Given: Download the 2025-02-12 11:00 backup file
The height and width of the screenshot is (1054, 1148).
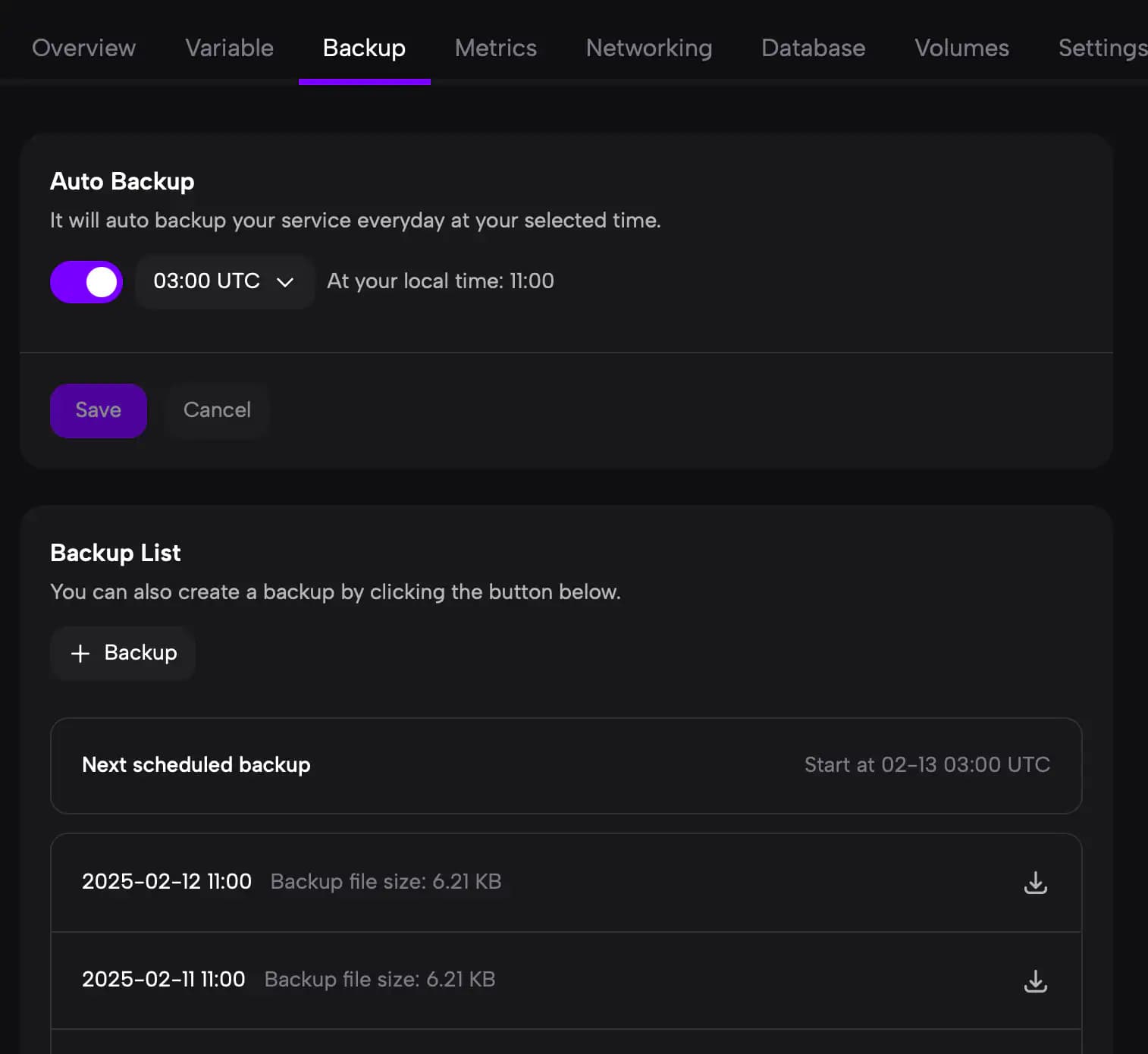Looking at the screenshot, I should [1035, 883].
